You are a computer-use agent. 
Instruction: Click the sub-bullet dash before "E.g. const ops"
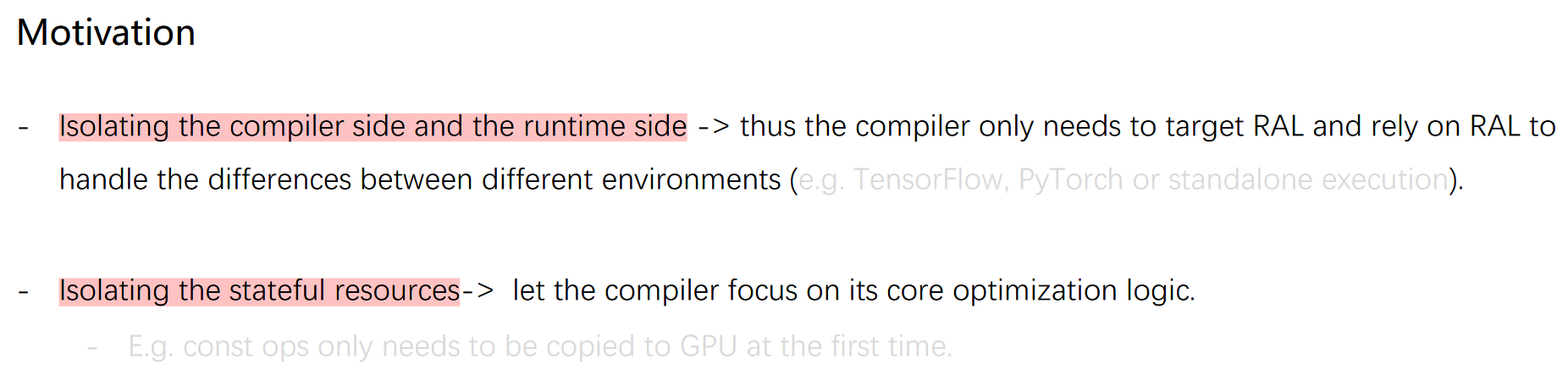tap(92, 348)
